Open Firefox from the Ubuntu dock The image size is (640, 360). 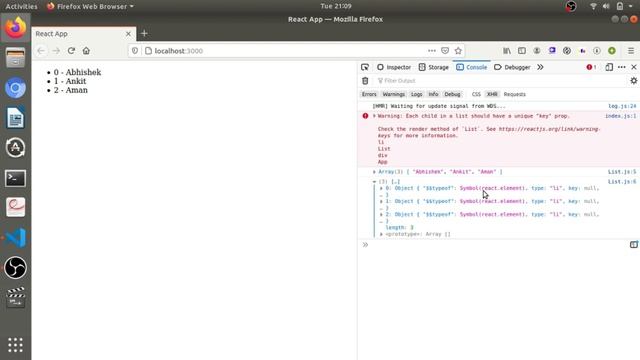(16, 27)
